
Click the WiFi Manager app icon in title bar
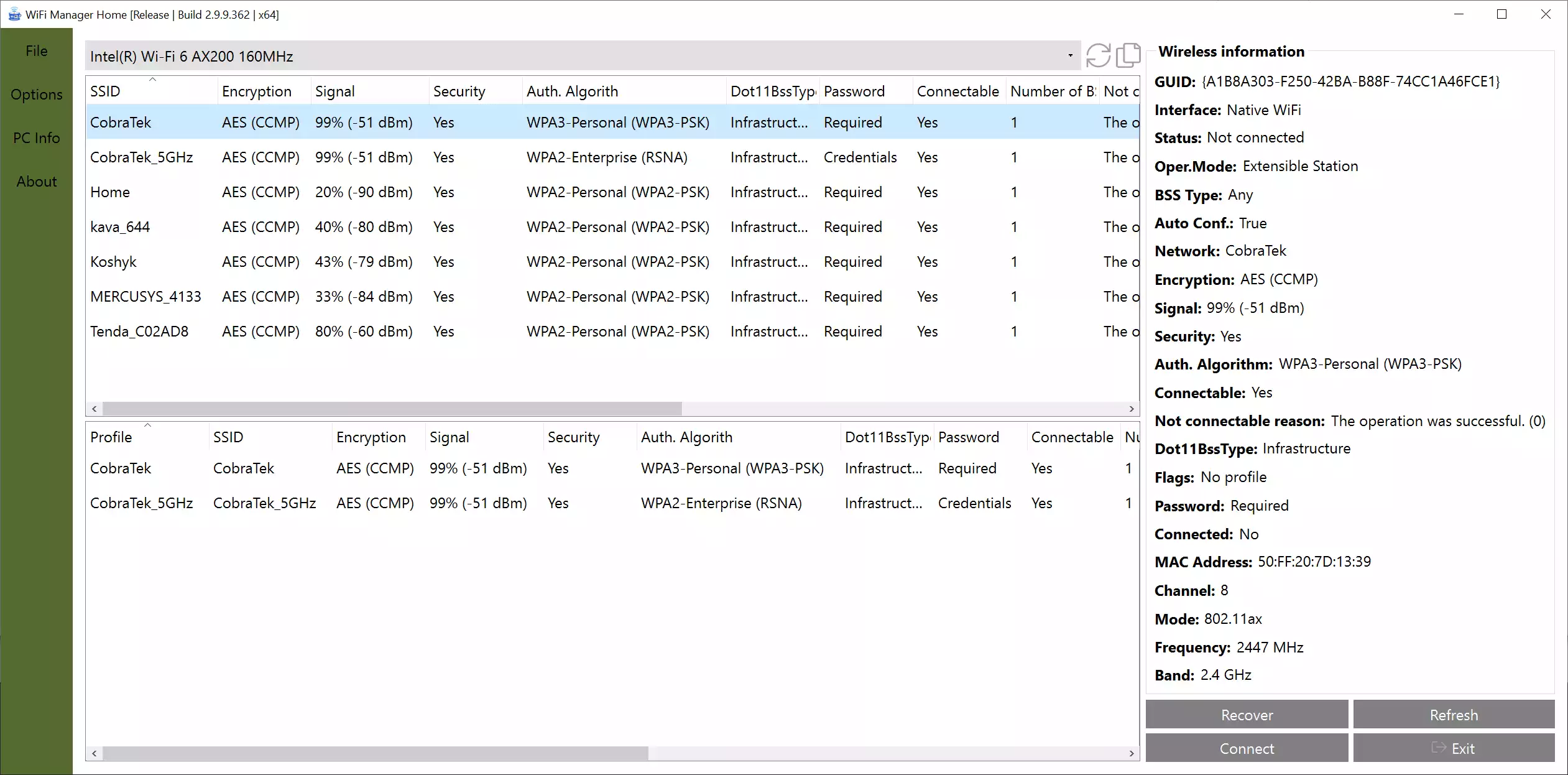click(14, 14)
